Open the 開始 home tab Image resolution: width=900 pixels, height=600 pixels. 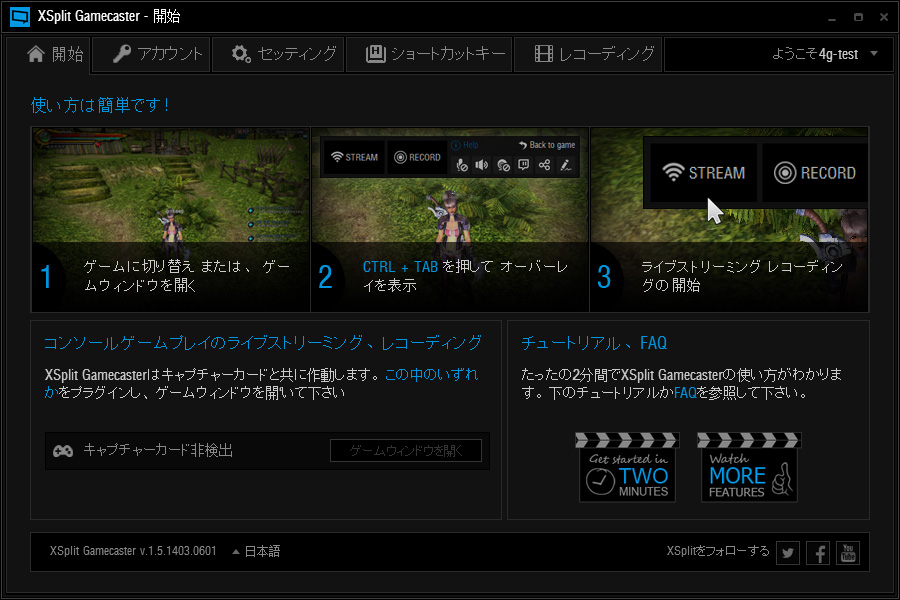[48, 55]
